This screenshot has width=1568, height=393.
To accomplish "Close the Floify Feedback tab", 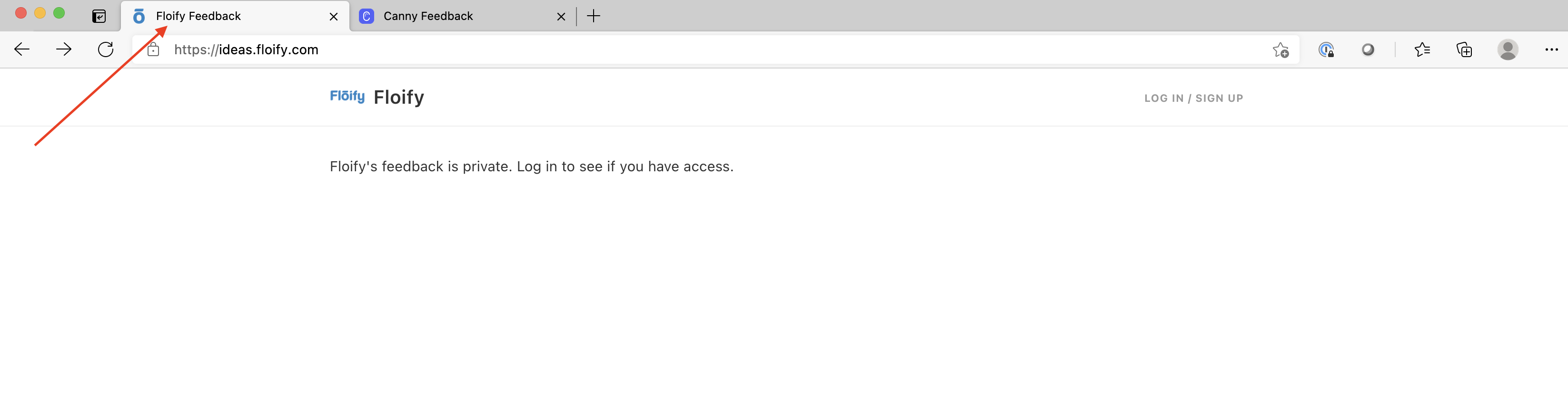I will 334,17.
